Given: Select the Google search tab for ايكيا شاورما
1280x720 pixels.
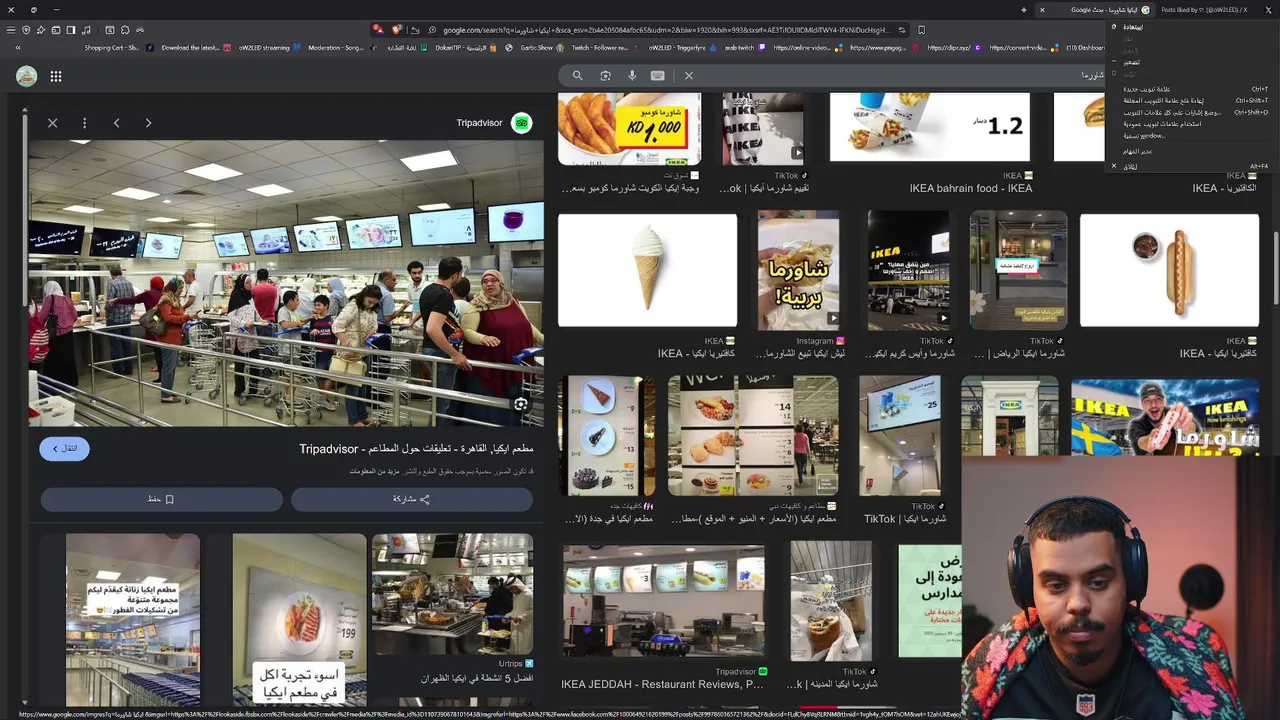Looking at the screenshot, I should pos(1096,10).
